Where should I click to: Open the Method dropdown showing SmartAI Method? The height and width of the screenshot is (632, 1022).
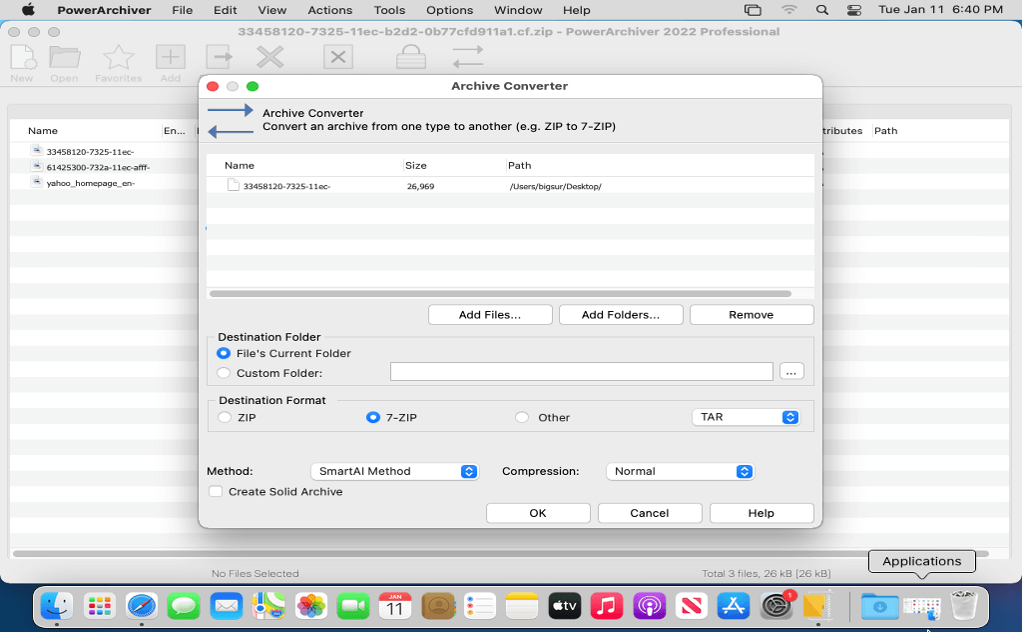point(394,471)
